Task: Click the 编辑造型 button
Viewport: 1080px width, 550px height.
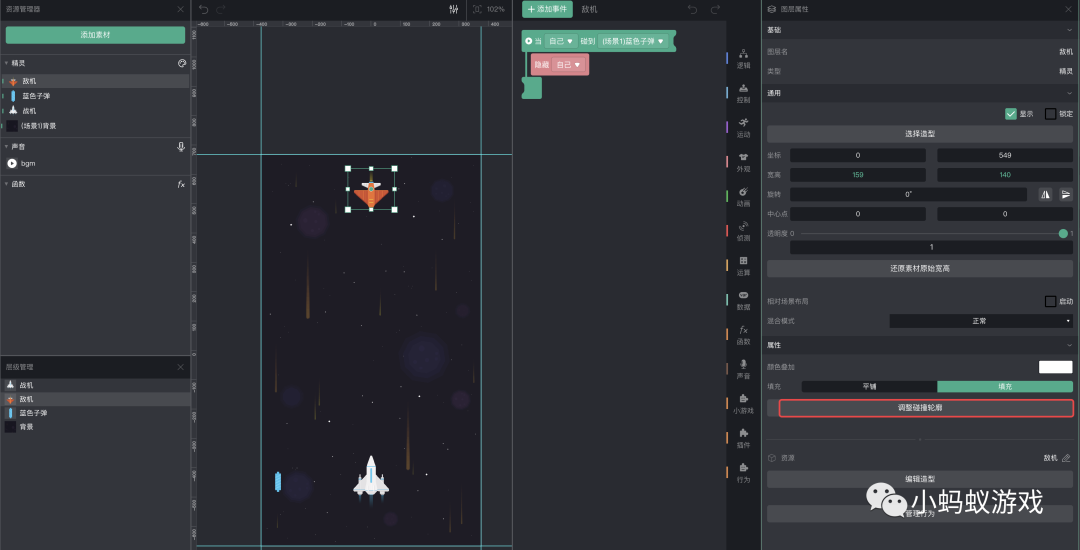Action: 920,479
